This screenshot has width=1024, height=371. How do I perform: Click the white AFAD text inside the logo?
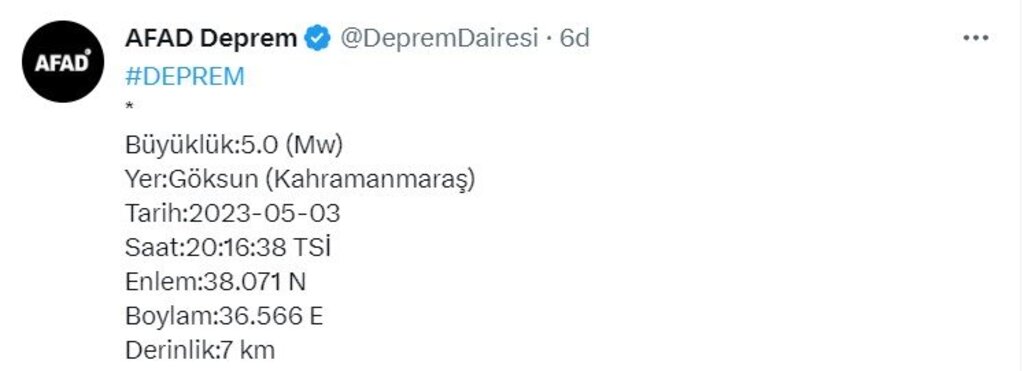coord(62,63)
